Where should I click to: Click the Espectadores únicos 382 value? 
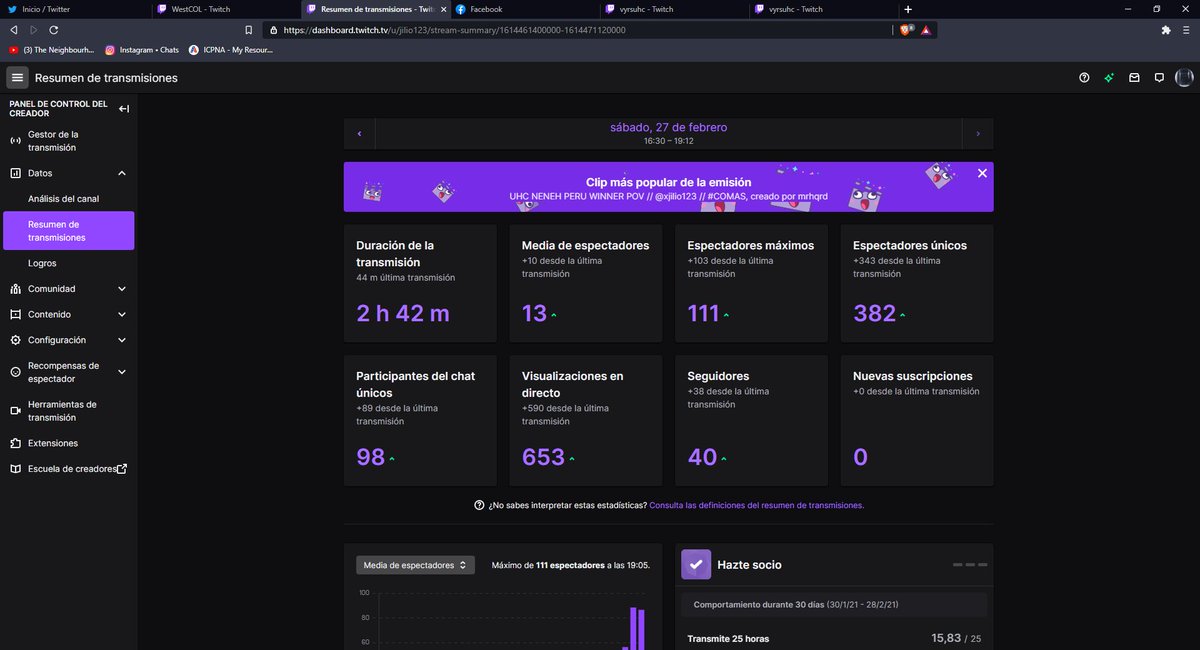click(x=874, y=313)
